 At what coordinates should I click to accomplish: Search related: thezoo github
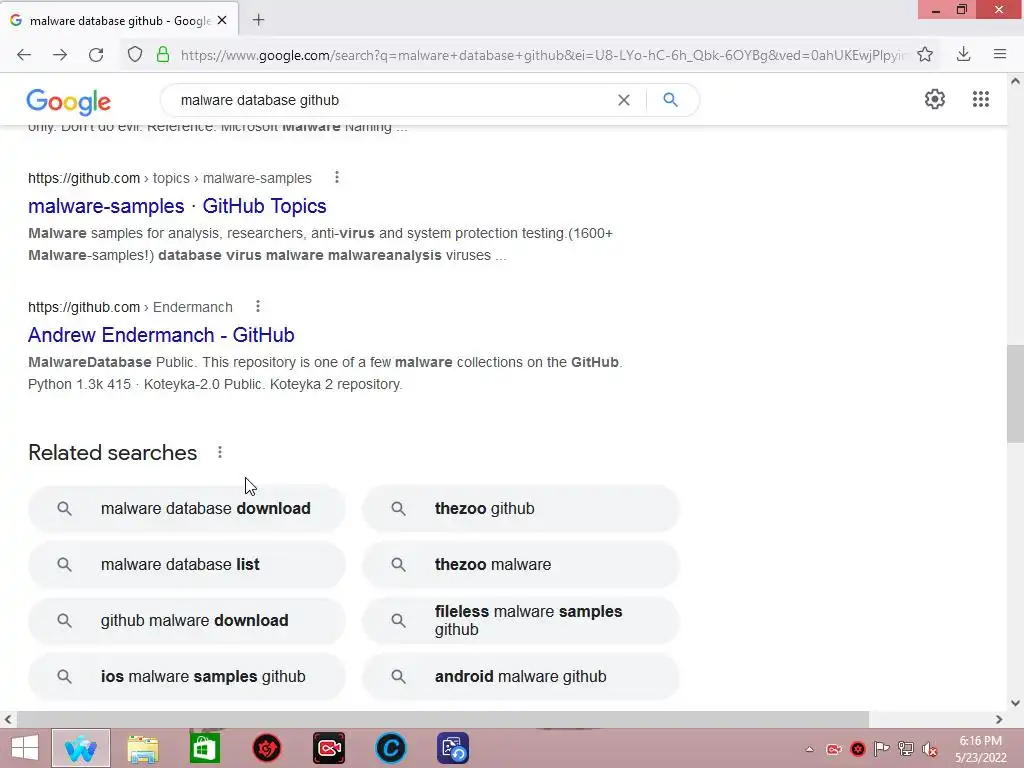pos(521,509)
